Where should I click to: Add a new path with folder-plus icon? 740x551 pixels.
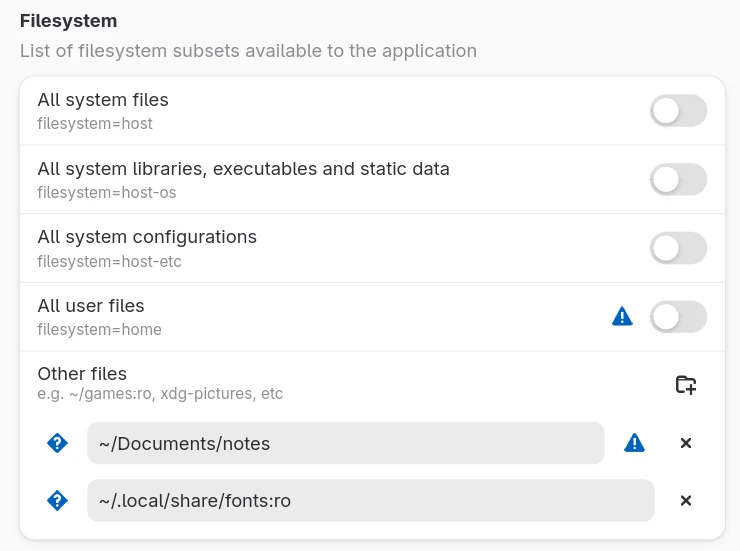pyautogui.click(x=686, y=384)
